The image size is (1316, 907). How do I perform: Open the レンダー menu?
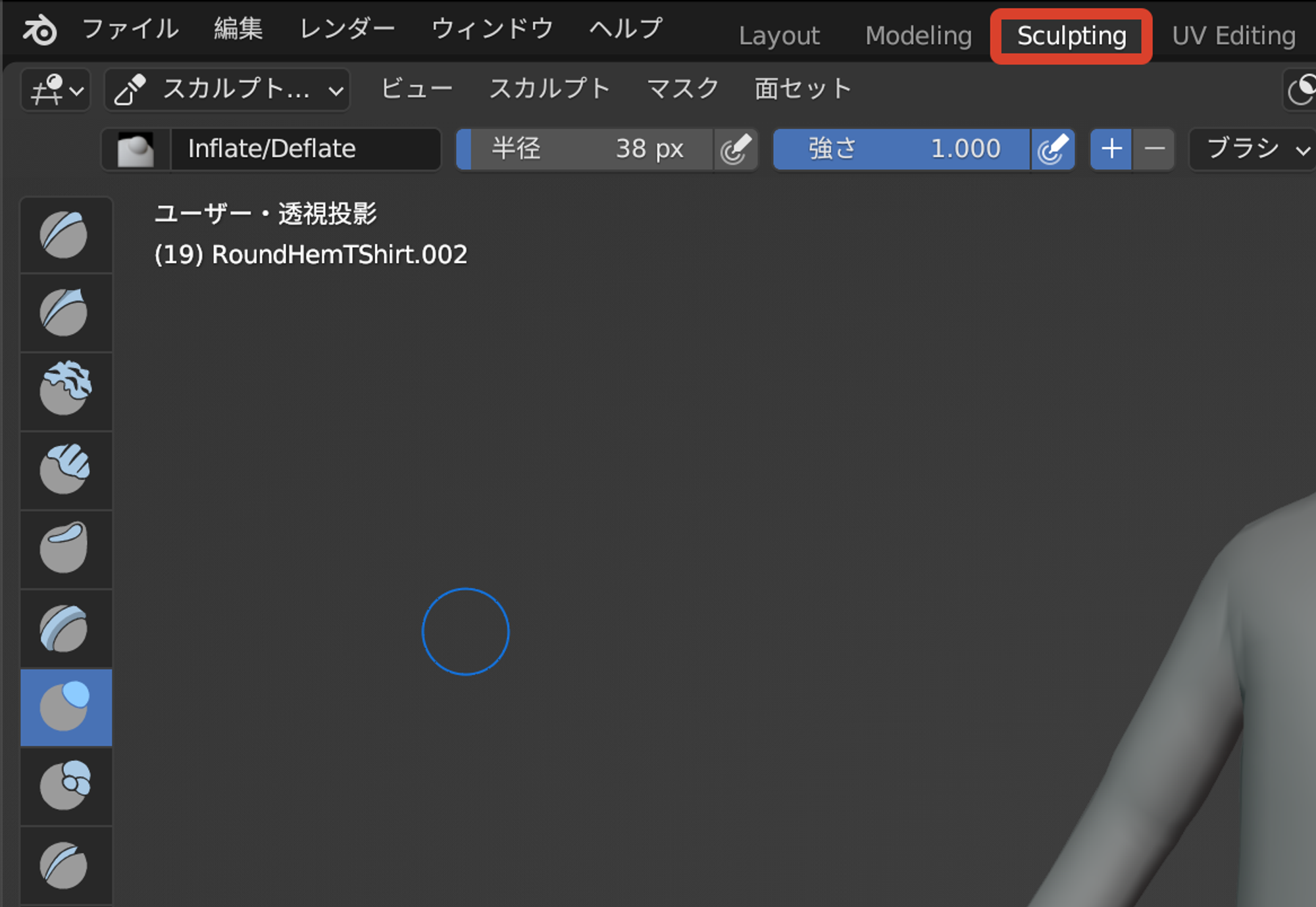[x=347, y=29]
